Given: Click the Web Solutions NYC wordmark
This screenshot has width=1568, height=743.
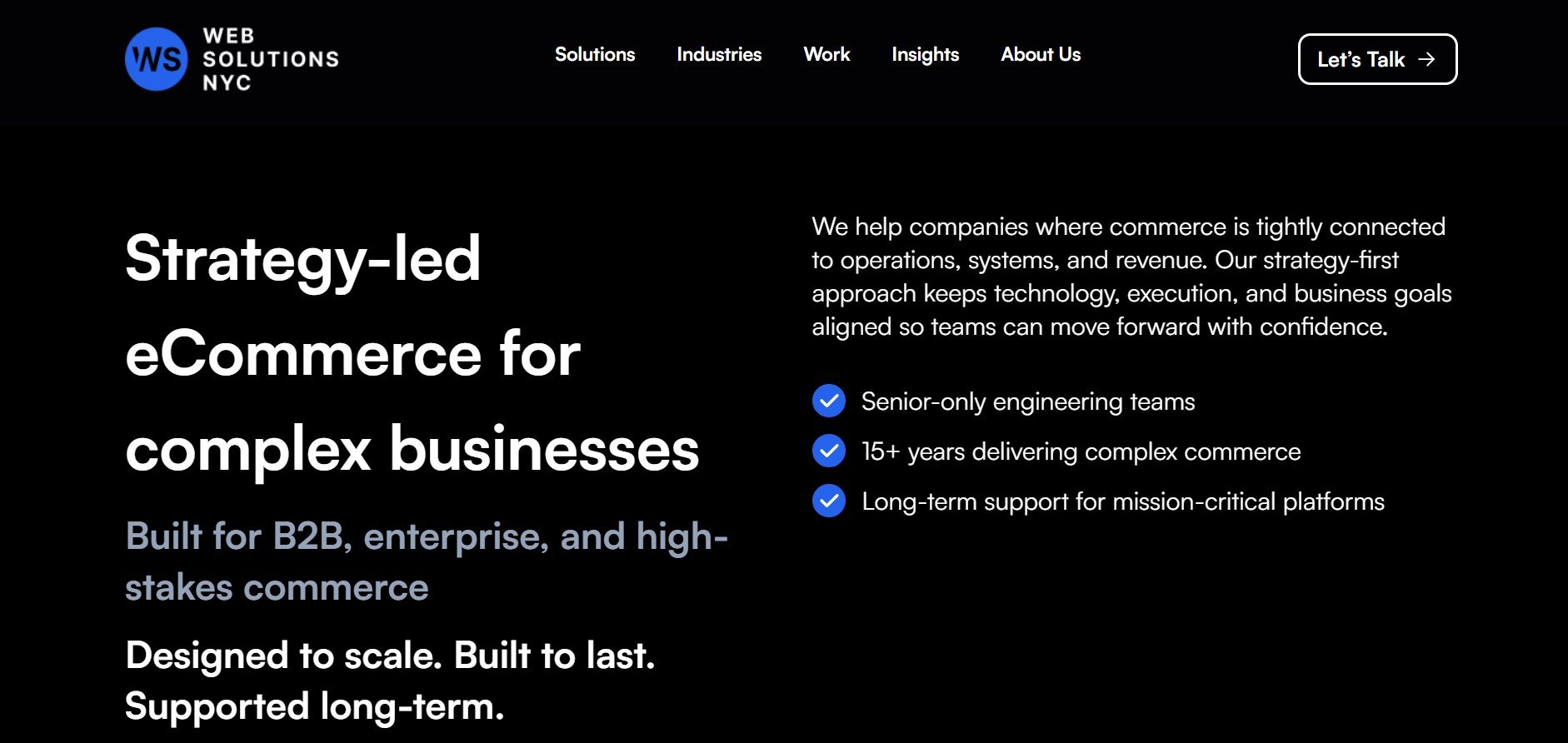Looking at the screenshot, I should point(270,58).
